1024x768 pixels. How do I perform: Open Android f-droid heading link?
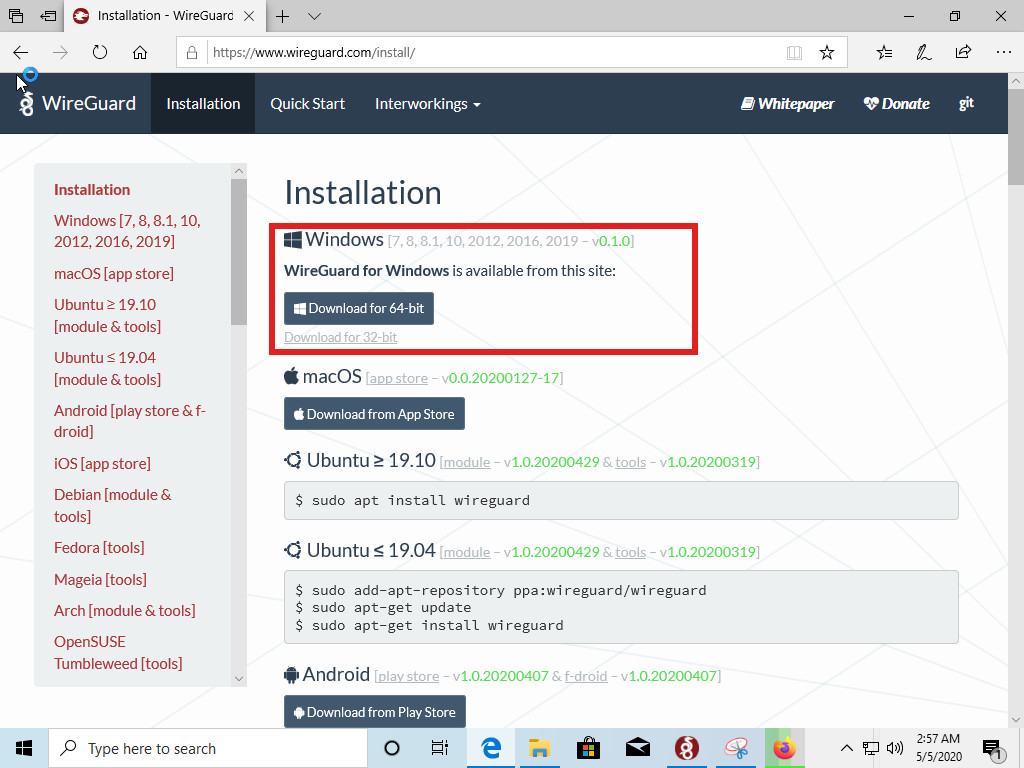pyautogui.click(x=586, y=677)
